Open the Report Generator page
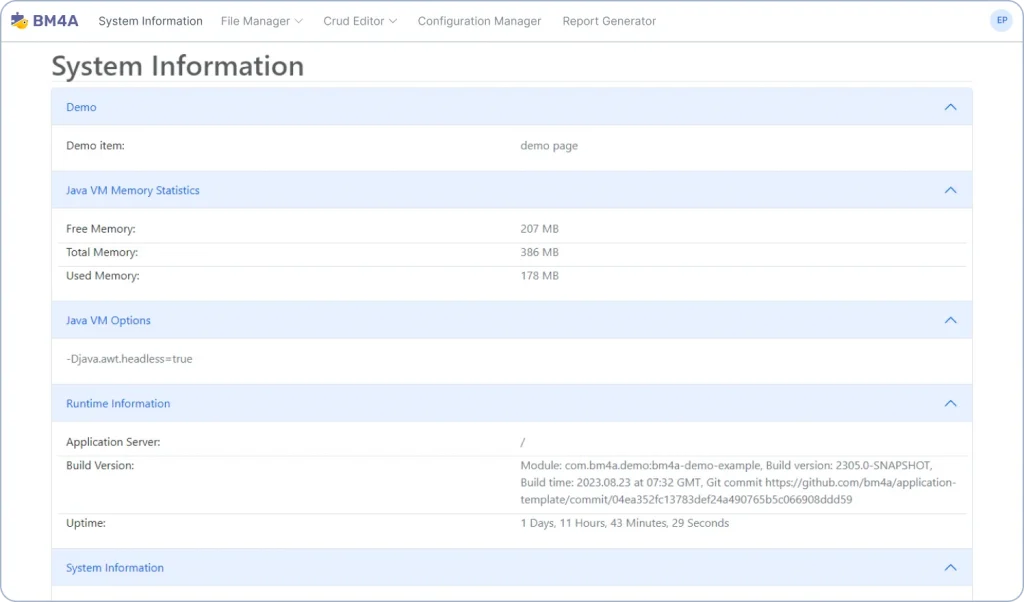 [x=609, y=21]
